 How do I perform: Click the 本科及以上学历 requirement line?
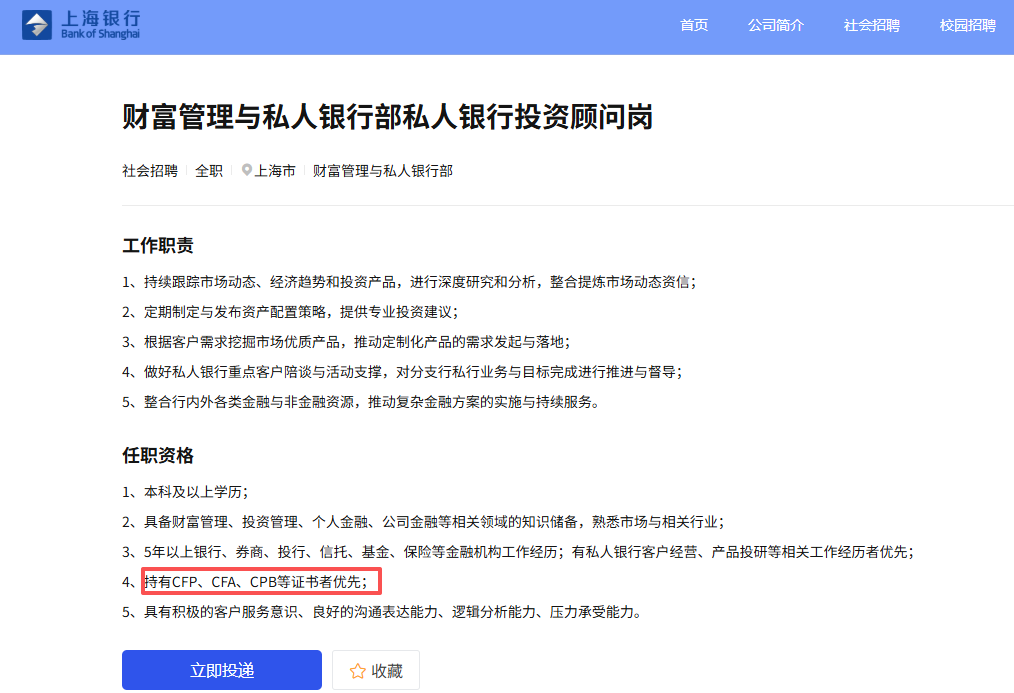tap(195, 491)
